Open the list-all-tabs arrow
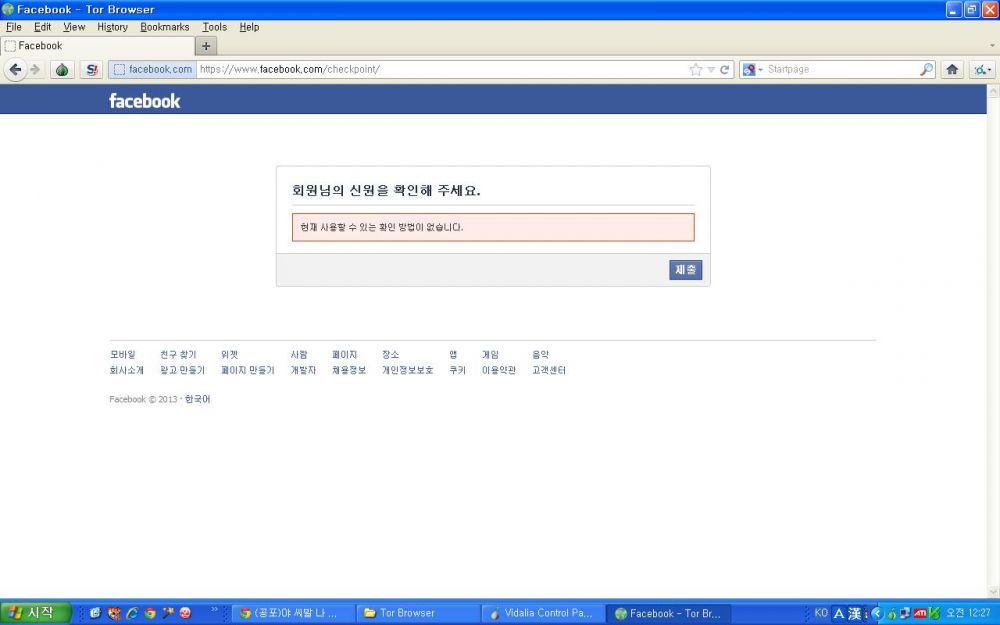 (992, 46)
